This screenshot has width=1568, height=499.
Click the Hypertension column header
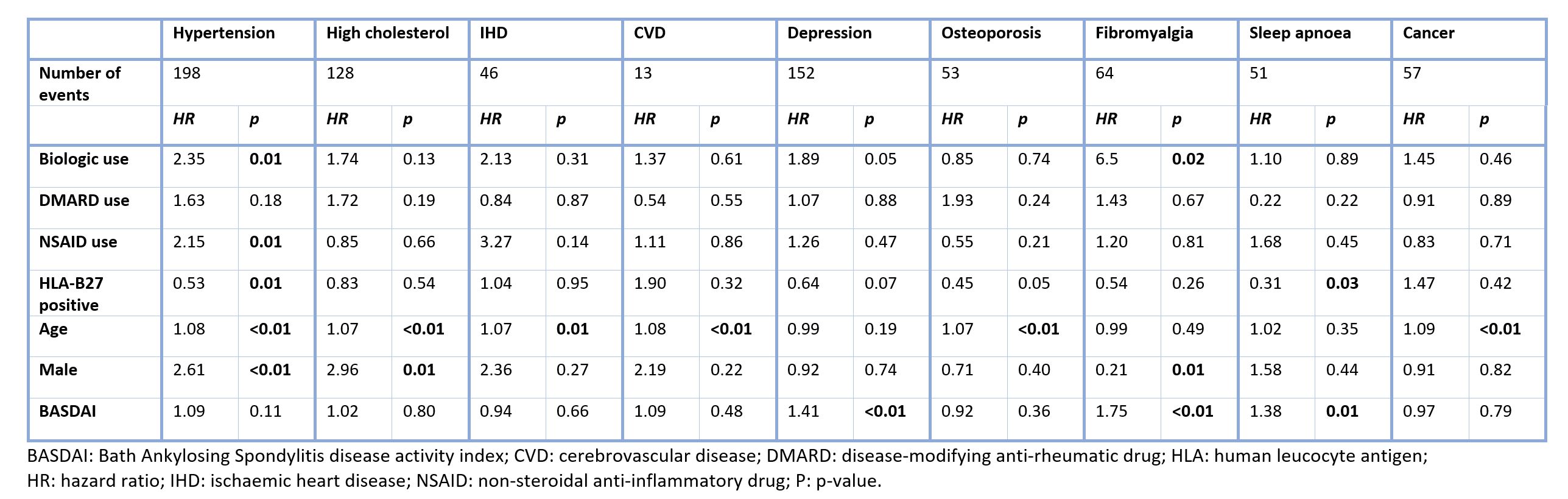pyautogui.click(x=223, y=33)
